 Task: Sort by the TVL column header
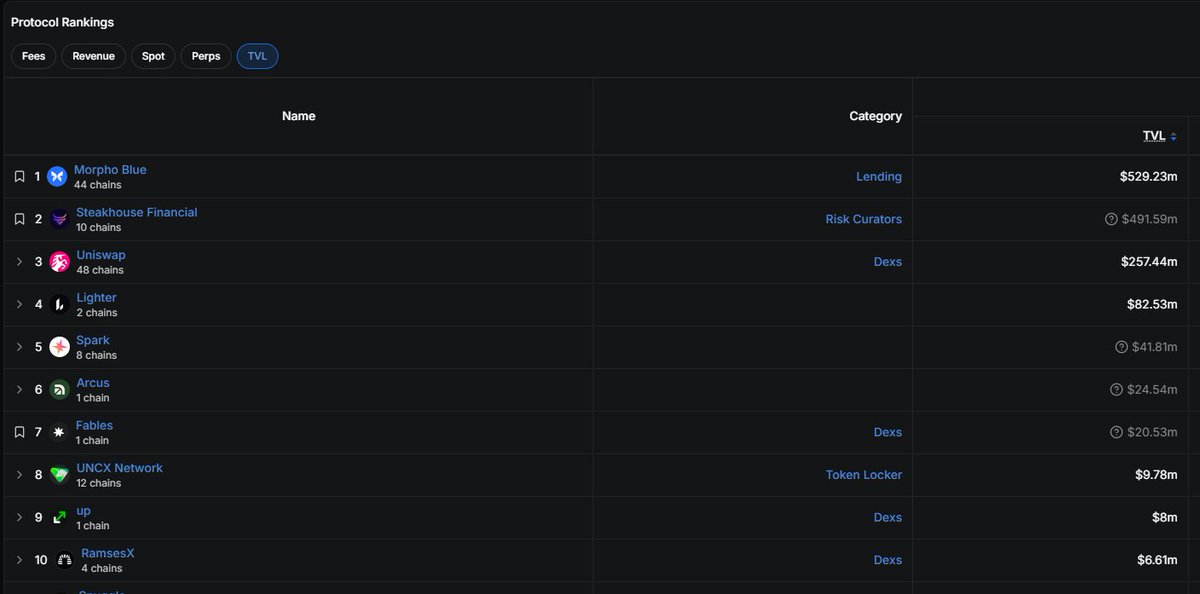point(1154,136)
